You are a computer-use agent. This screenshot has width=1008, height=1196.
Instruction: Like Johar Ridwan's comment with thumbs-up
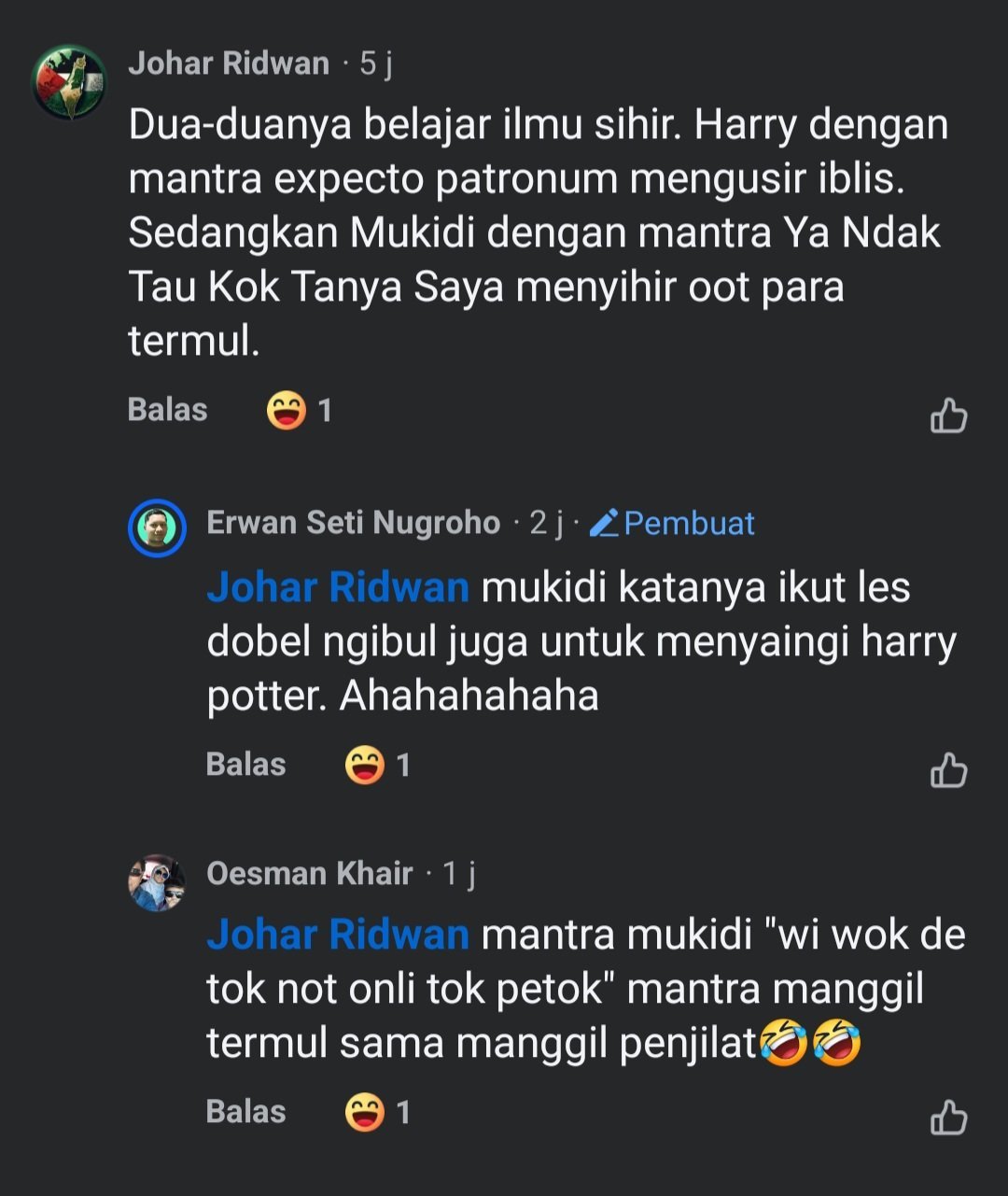click(x=948, y=415)
